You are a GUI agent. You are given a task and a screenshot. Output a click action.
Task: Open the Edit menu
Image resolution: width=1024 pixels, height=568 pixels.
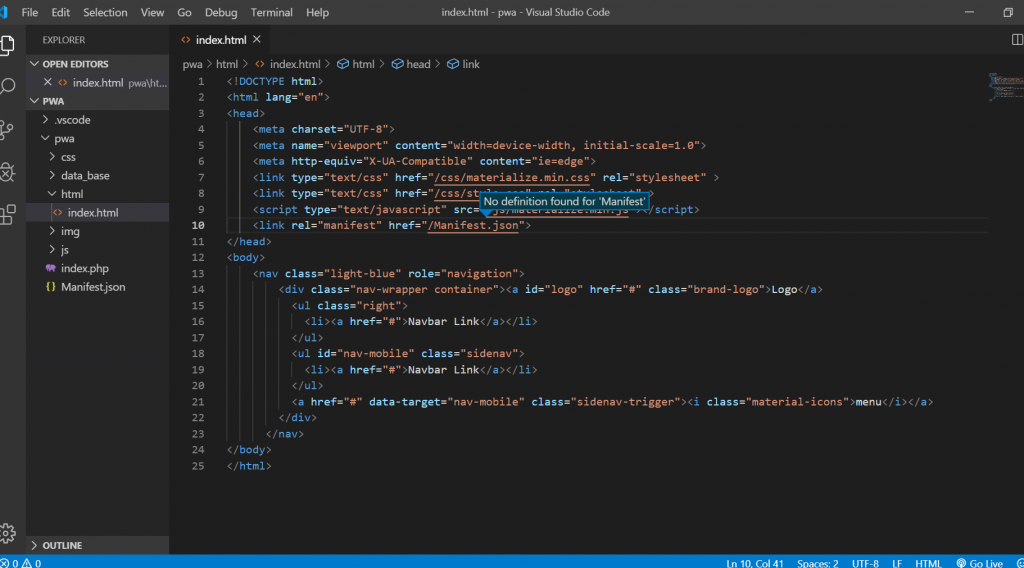tap(60, 12)
